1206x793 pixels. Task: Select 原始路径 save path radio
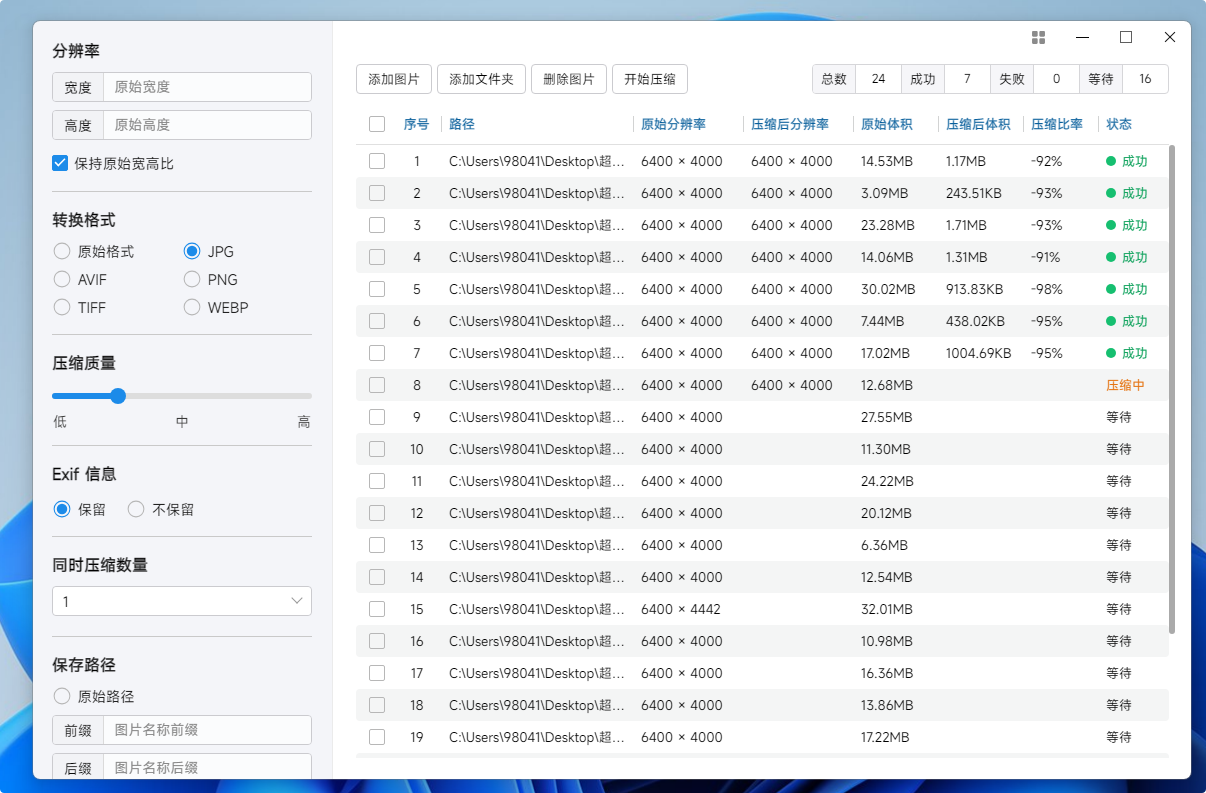click(62, 696)
